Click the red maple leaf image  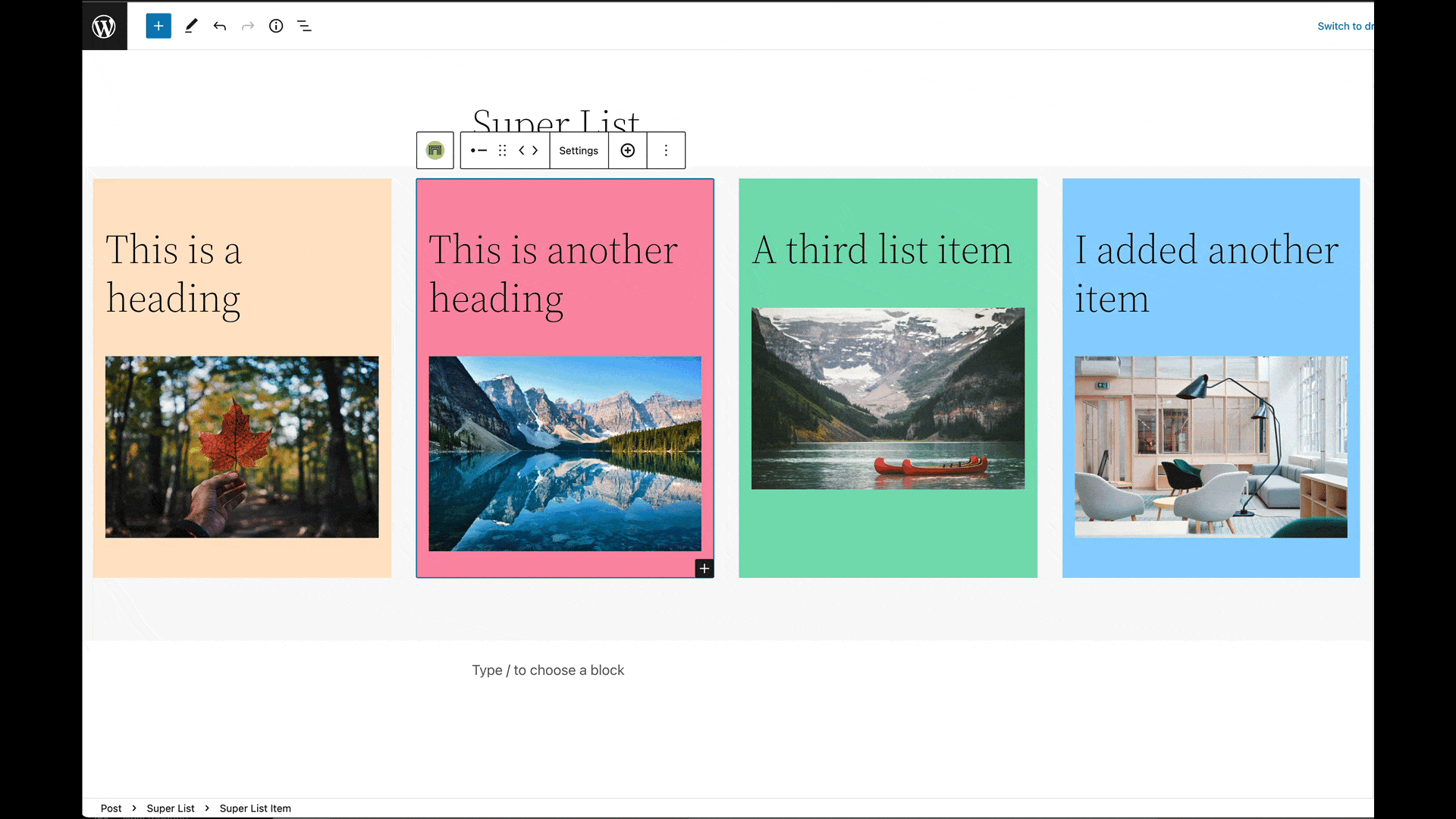point(242,447)
